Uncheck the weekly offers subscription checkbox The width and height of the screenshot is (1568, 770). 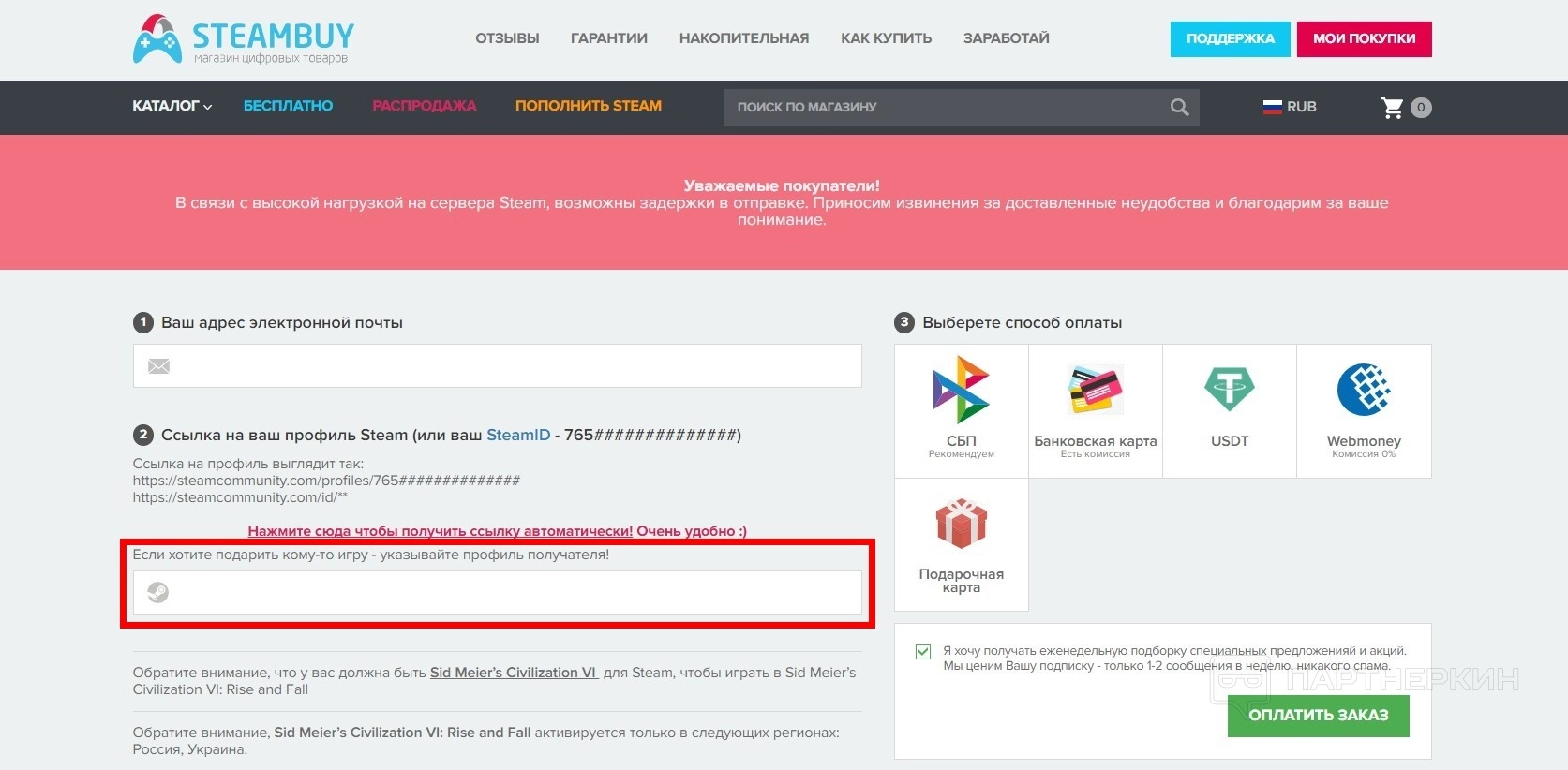point(923,651)
